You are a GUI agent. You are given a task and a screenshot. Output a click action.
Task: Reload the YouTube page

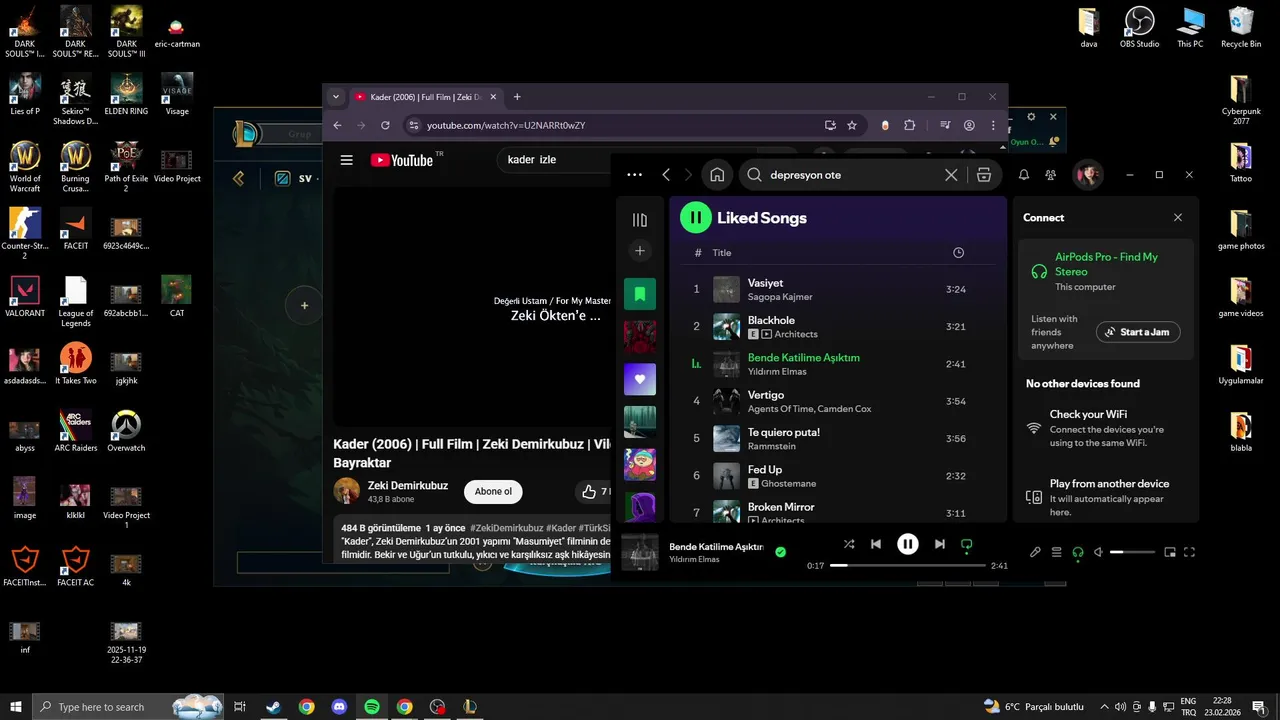(x=385, y=125)
